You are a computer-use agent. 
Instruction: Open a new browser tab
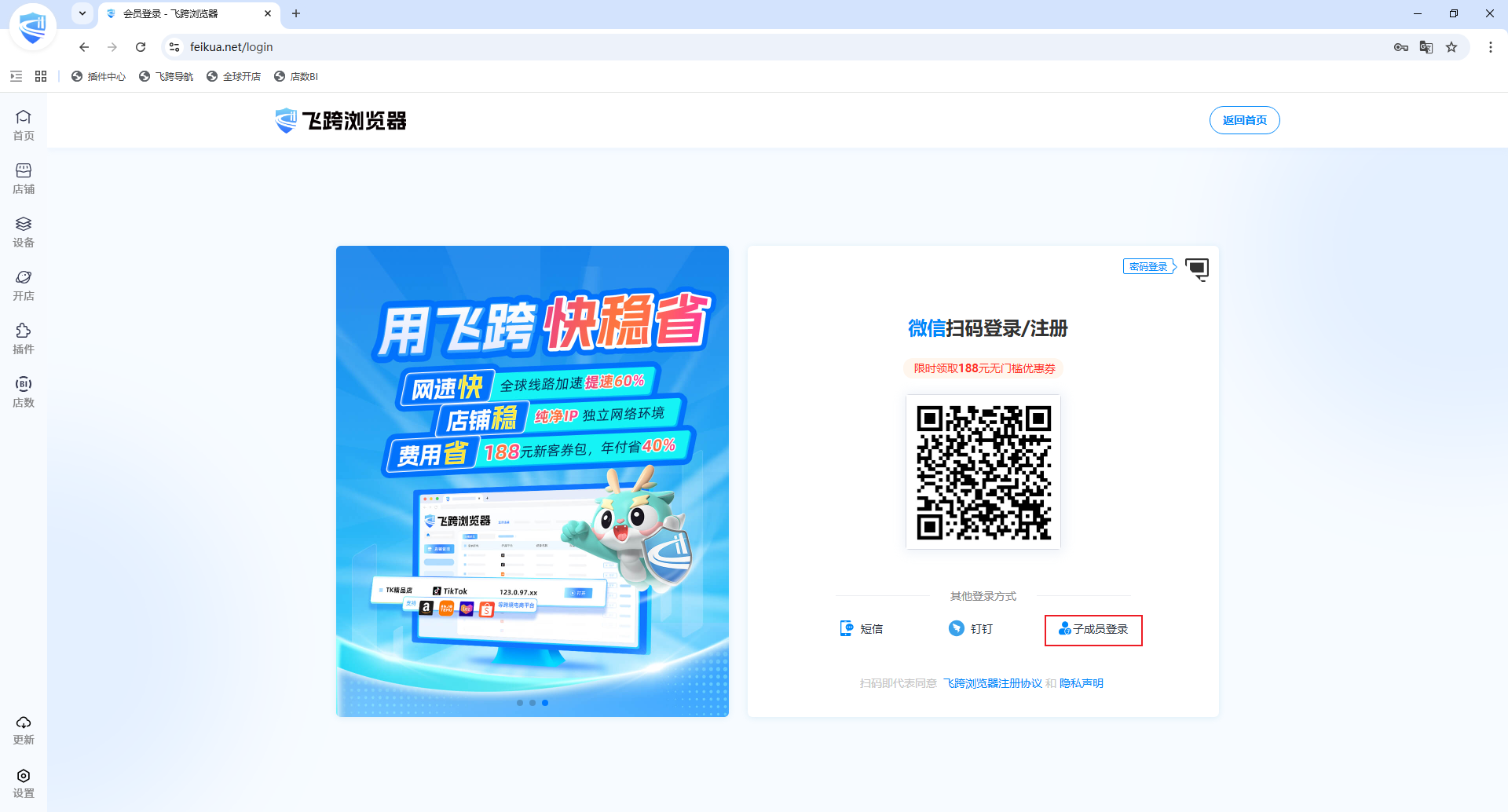point(296,13)
